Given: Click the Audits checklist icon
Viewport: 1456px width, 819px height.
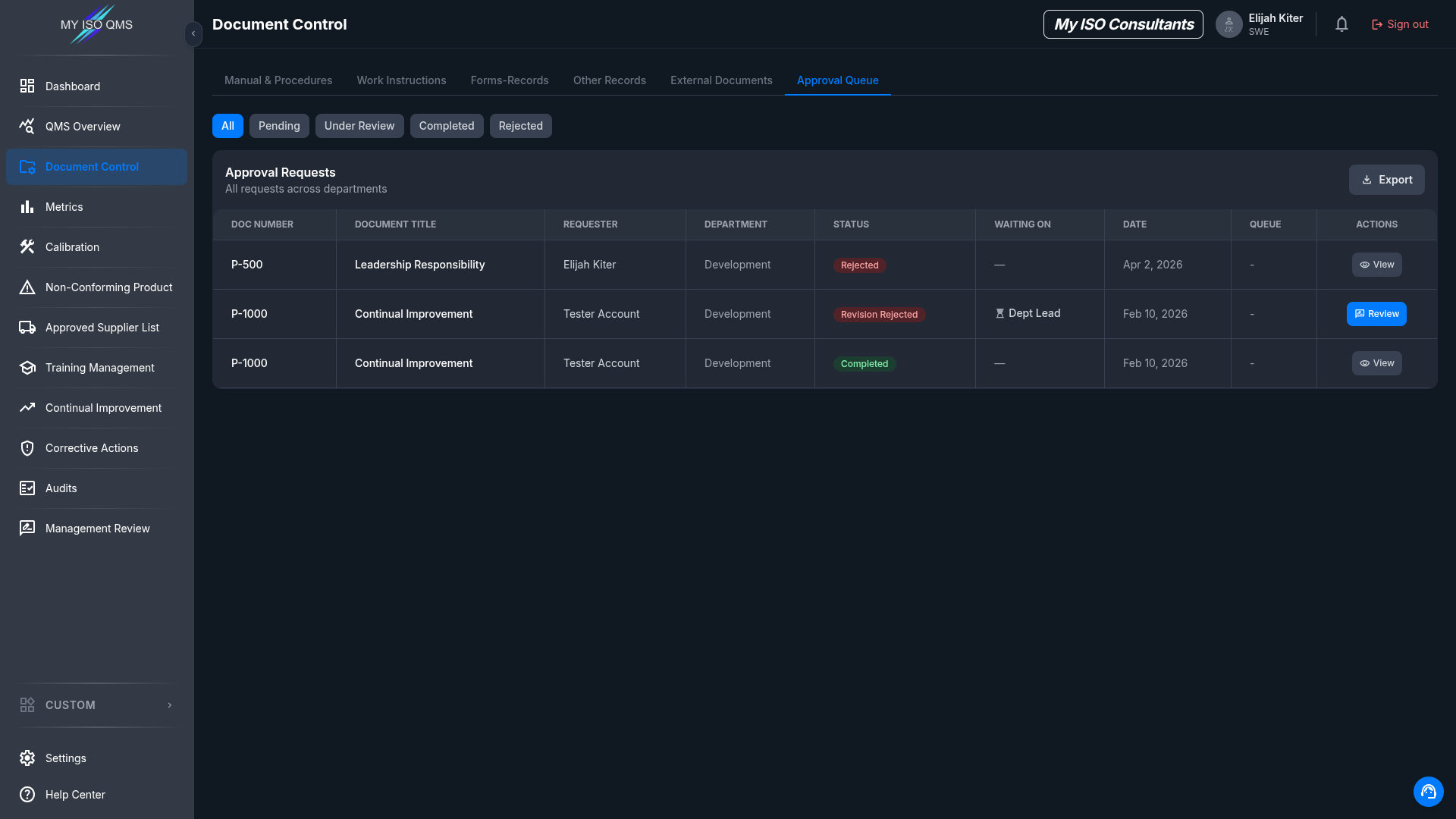Looking at the screenshot, I should [27, 488].
